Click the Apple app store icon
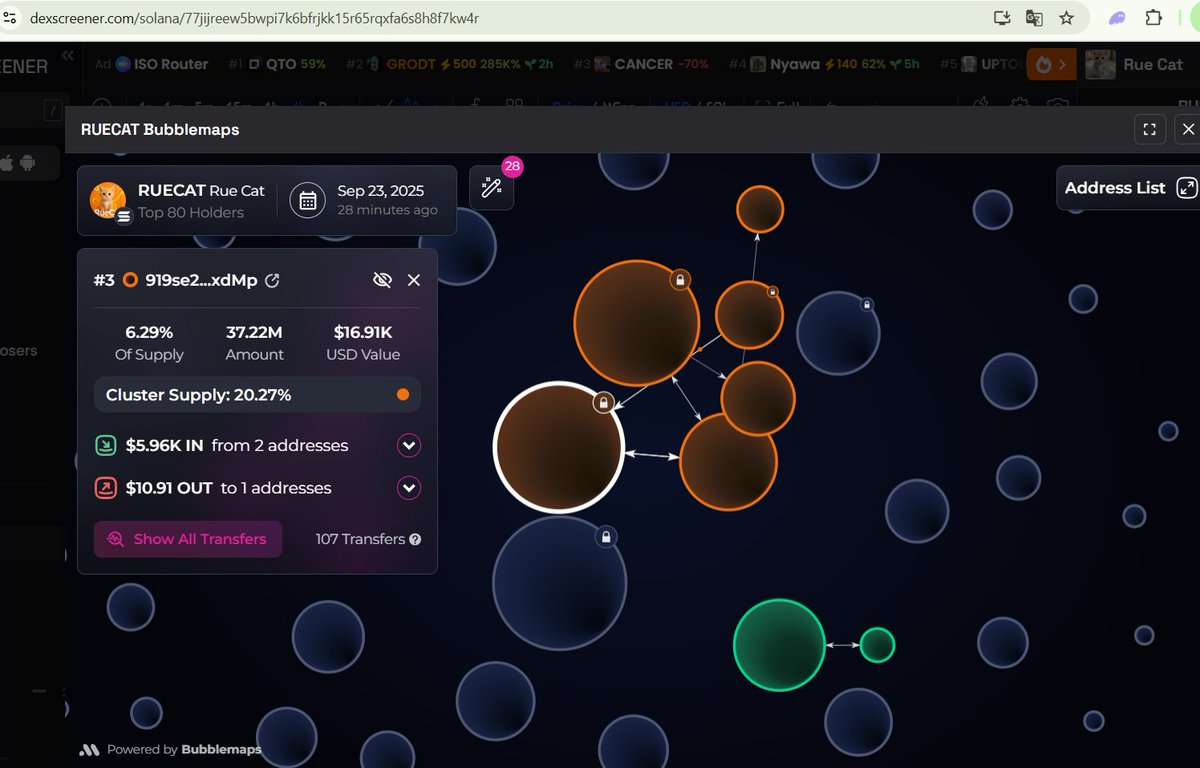 tap(6, 163)
